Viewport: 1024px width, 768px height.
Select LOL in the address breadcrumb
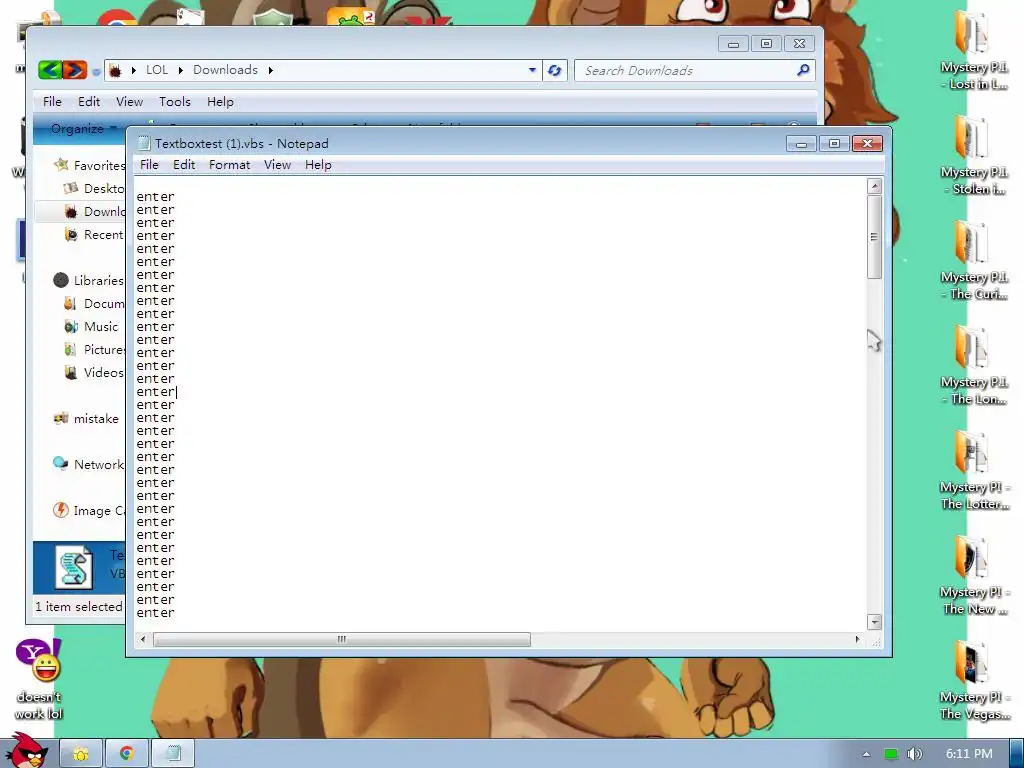tap(157, 70)
